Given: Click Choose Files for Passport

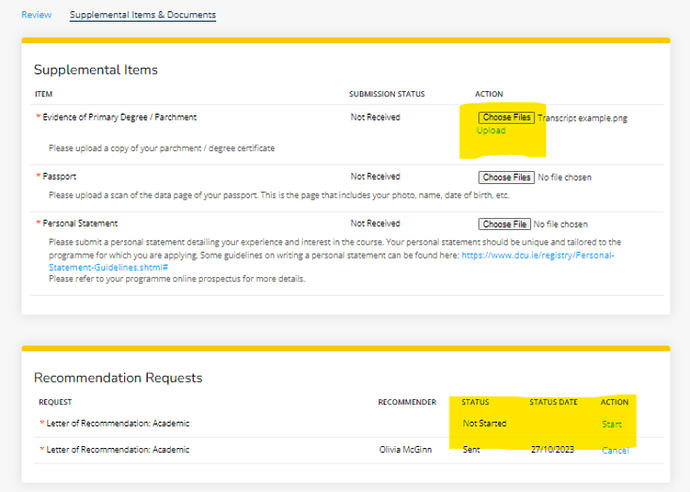Looking at the screenshot, I should click(506, 177).
